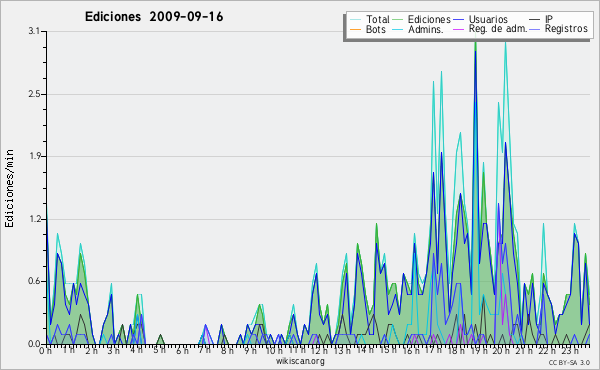The height and width of the screenshot is (370, 600).
Task: Click the '15 h' x-axis label
Action: [x=388, y=350]
